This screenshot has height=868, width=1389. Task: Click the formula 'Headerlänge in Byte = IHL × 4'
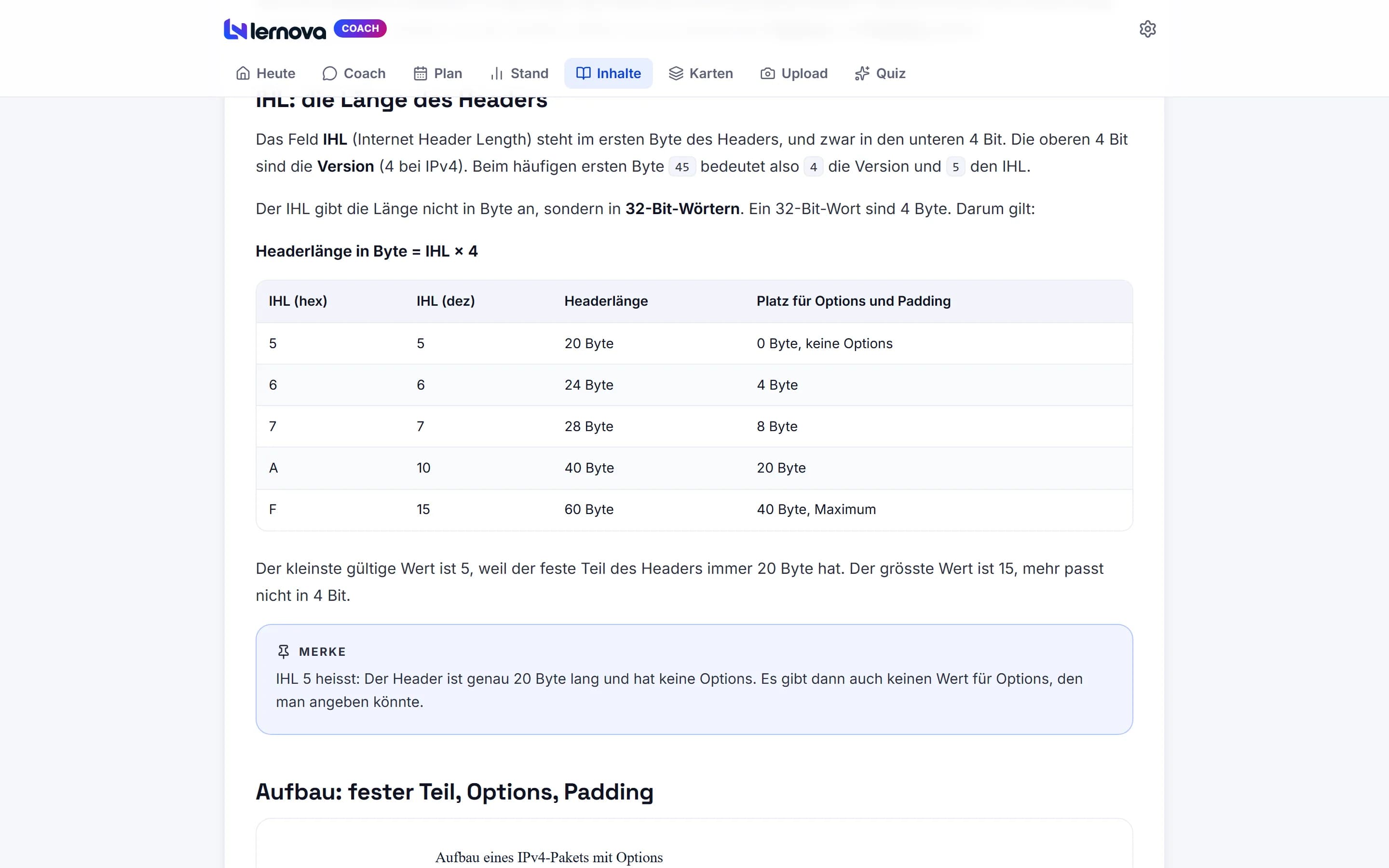pos(366,251)
